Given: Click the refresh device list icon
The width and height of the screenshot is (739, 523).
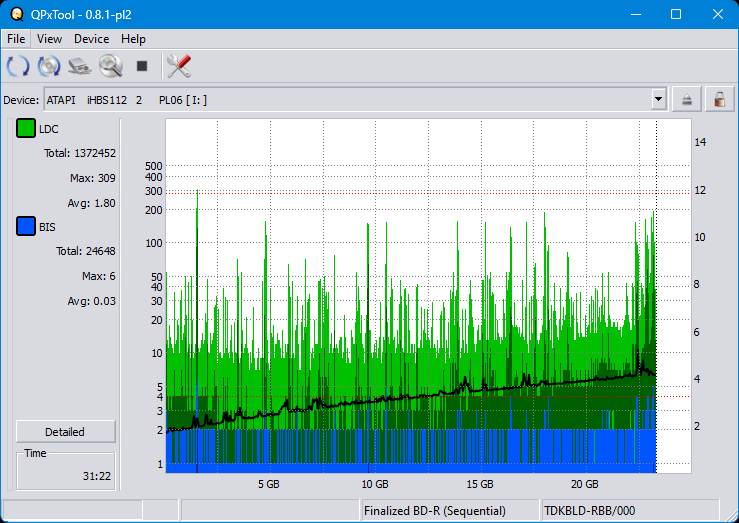Looking at the screenshot, I should pyautogui.click(x=18, y=65).
